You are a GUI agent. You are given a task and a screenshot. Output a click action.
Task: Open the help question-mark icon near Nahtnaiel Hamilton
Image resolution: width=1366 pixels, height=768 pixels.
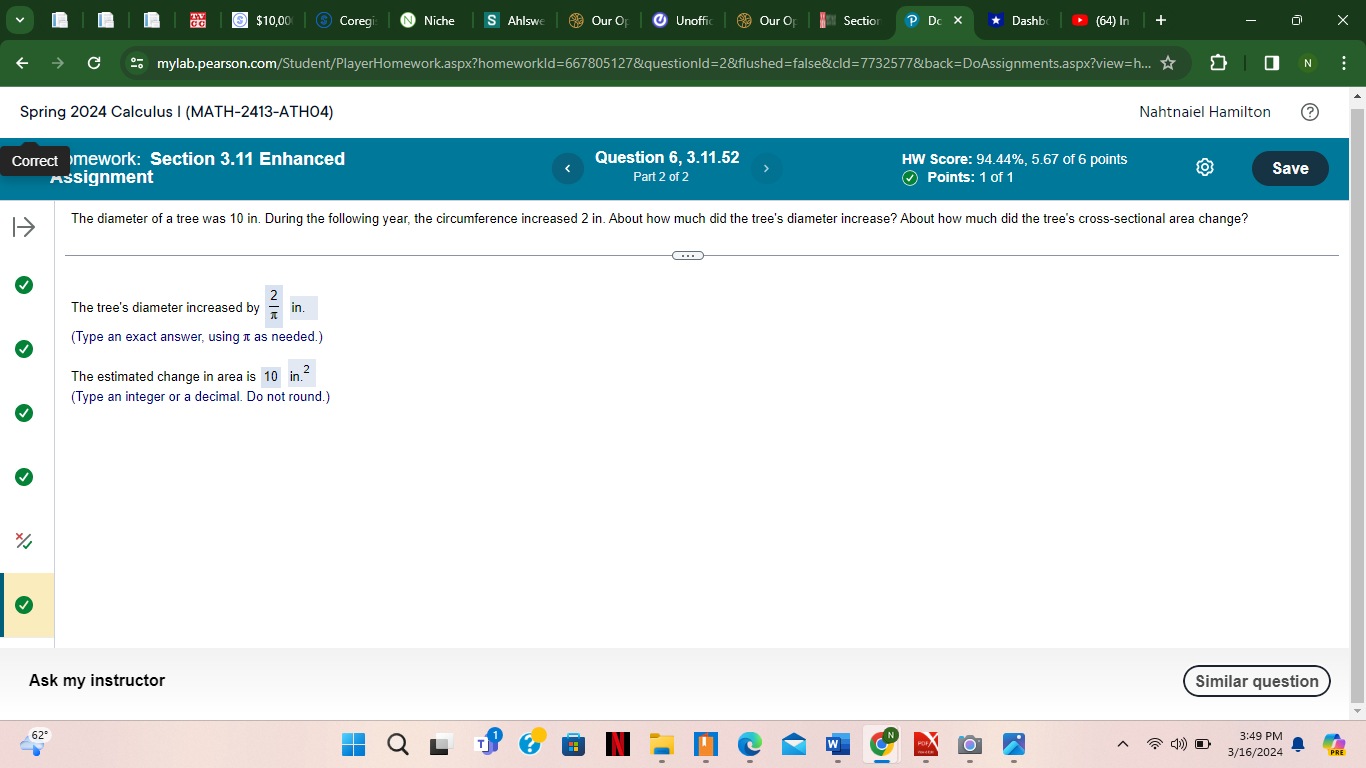[x=1310, y=112]
